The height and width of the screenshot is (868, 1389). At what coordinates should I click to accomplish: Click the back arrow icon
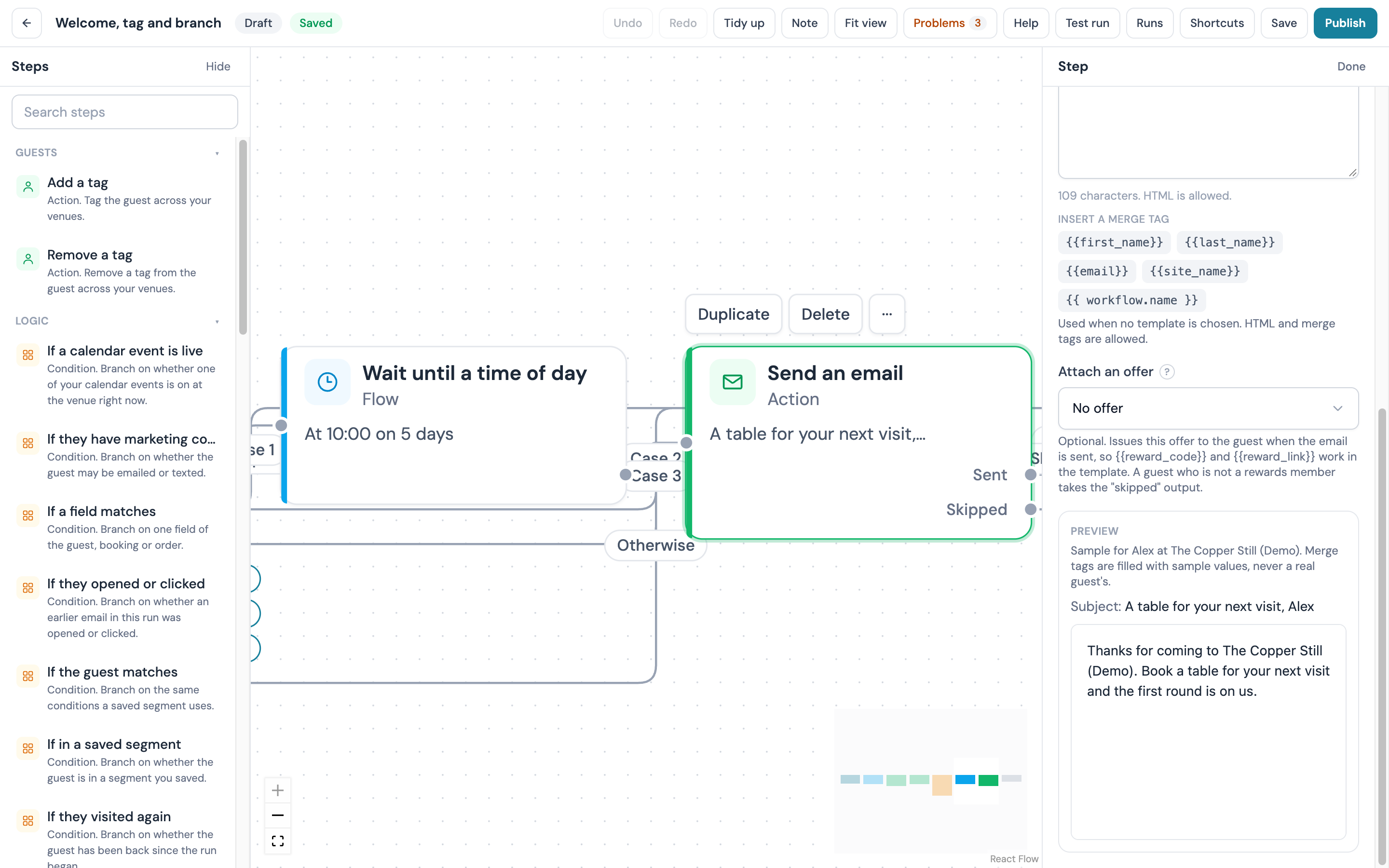click(x=27, y=23)
